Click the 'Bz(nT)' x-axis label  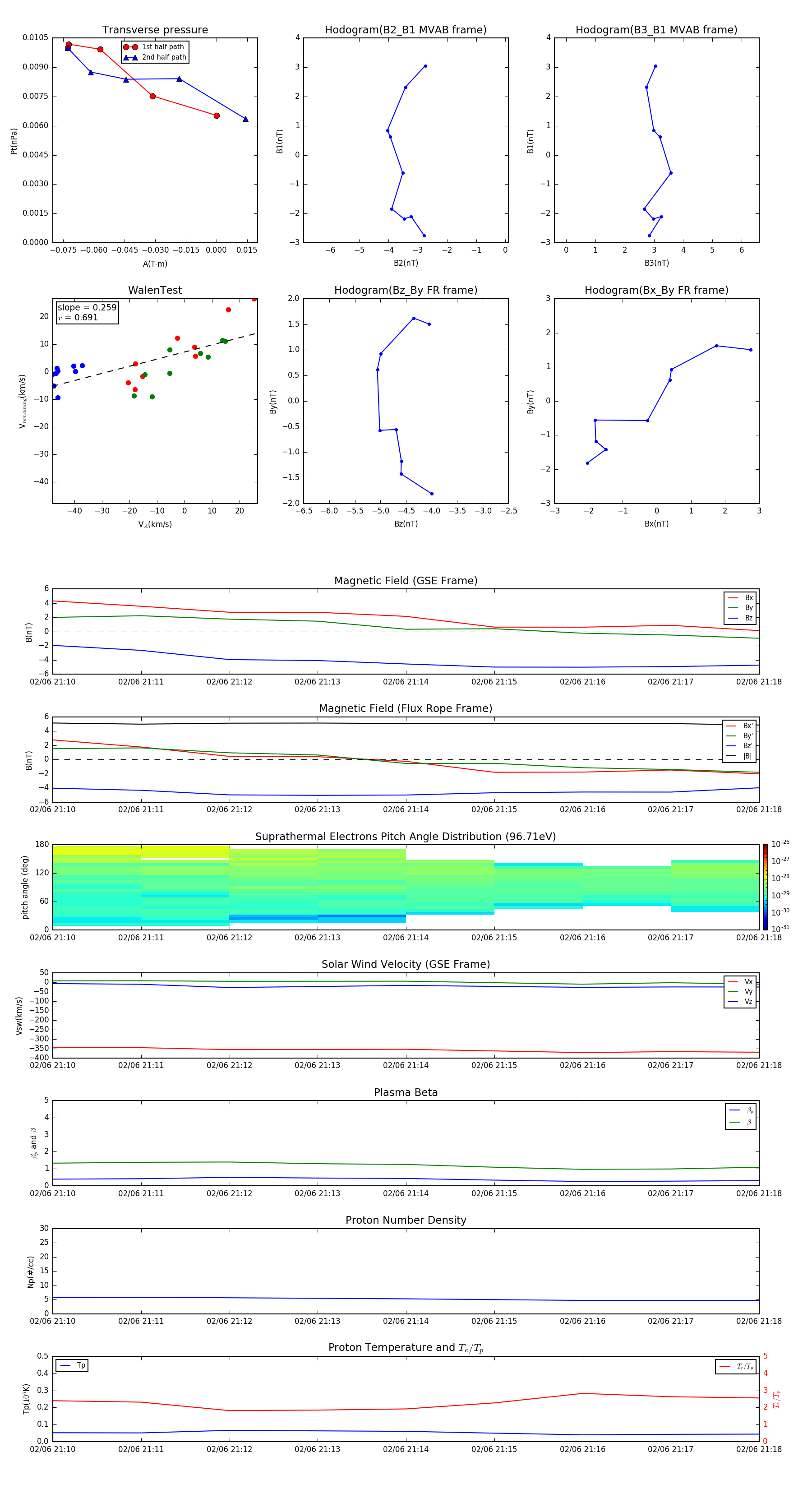coord(406,524)
